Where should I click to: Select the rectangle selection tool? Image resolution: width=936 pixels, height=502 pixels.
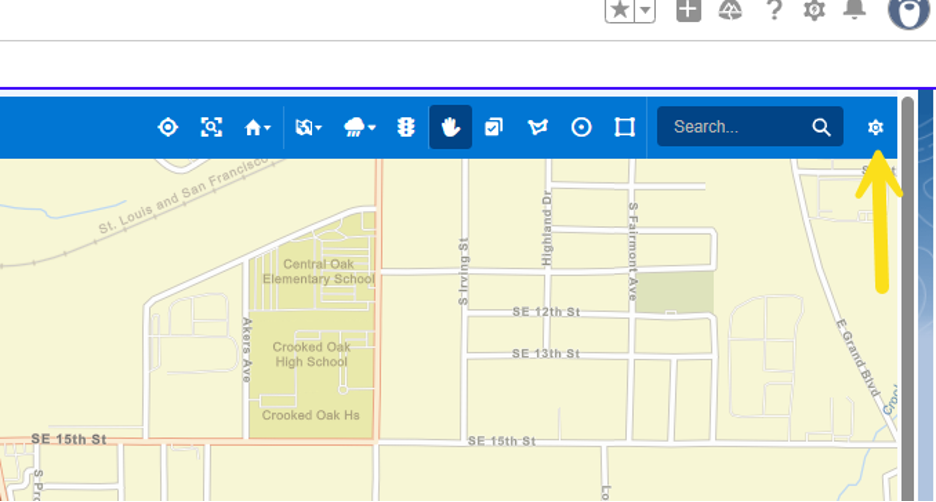click(625, 127)
